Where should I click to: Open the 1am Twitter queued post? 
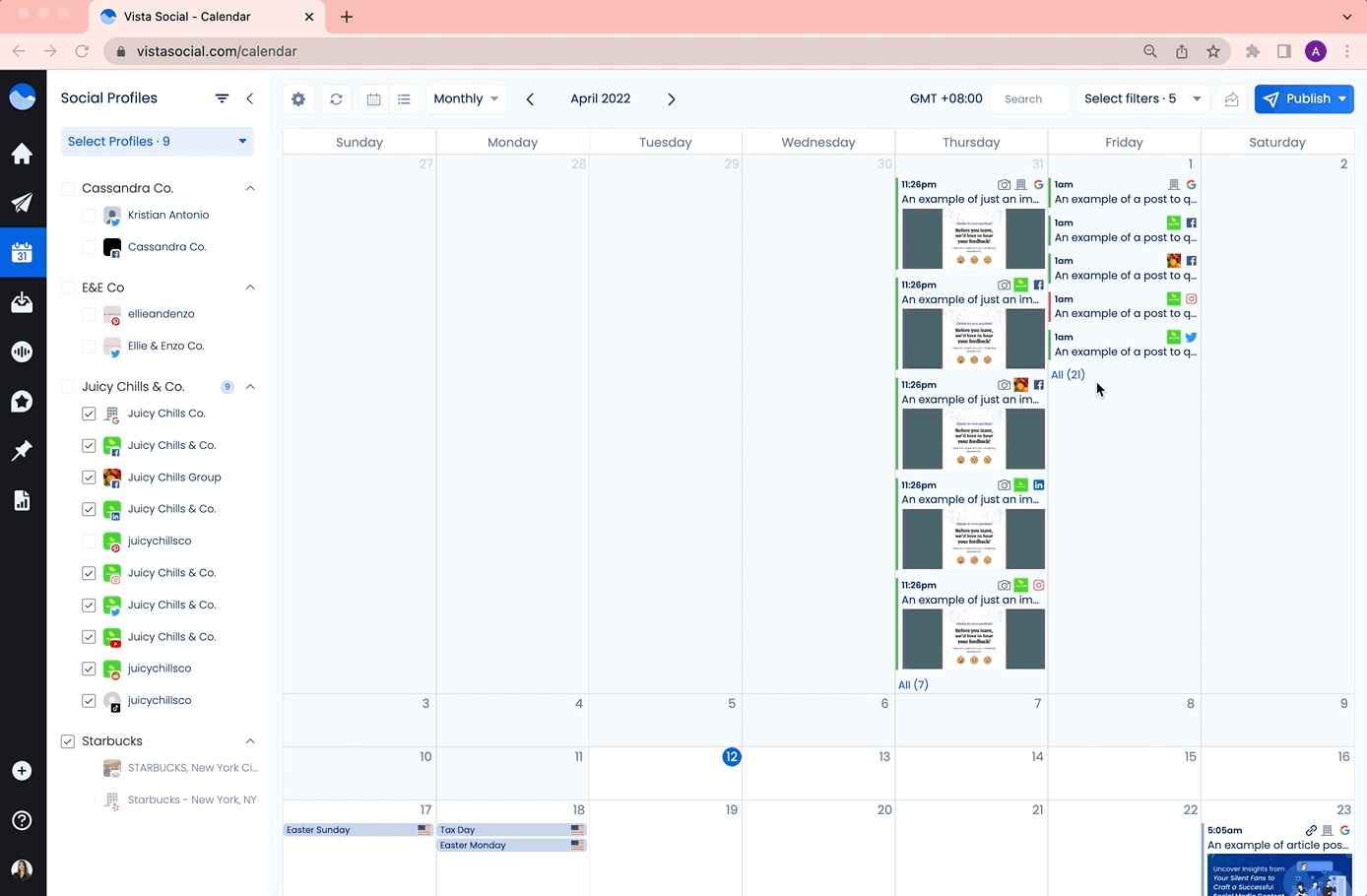point(1124,345)
